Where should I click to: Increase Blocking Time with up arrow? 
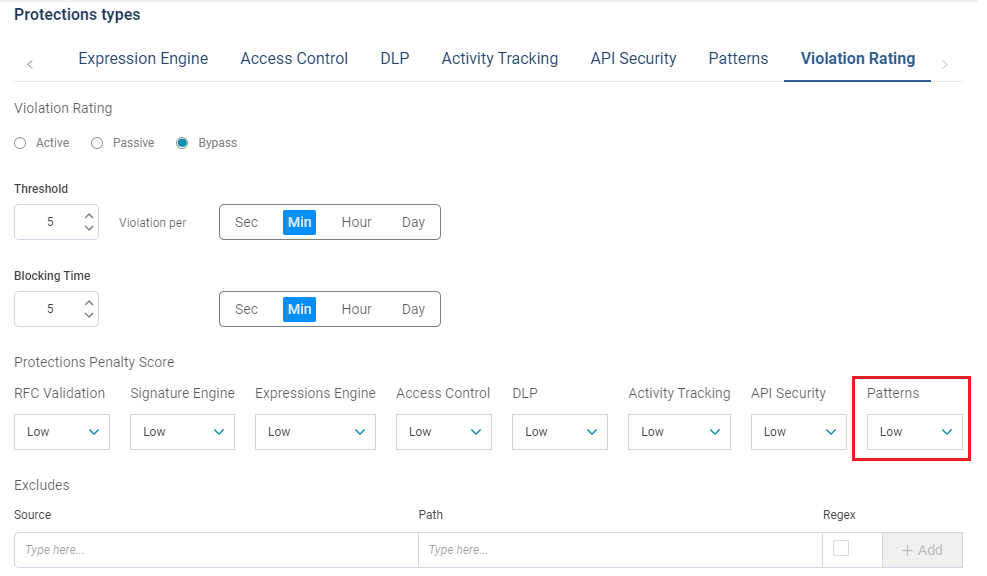click(x=89, y=302)
